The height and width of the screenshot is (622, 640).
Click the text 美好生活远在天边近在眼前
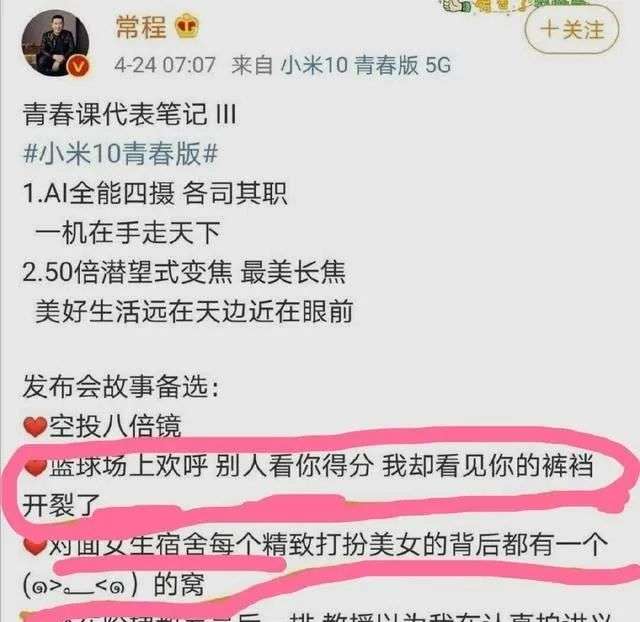coord(194,312)
